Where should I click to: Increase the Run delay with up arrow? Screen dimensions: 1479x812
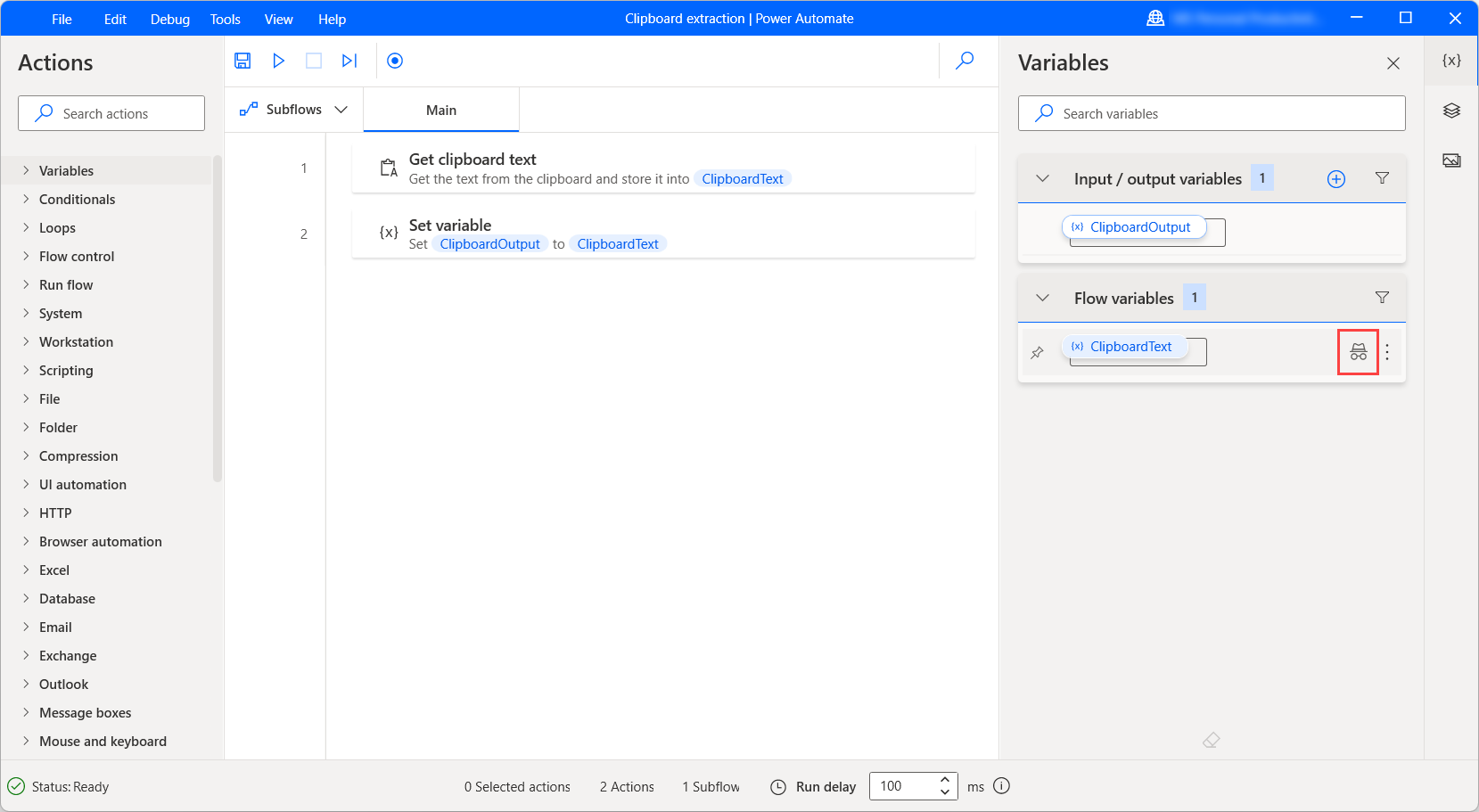(944, 780)
